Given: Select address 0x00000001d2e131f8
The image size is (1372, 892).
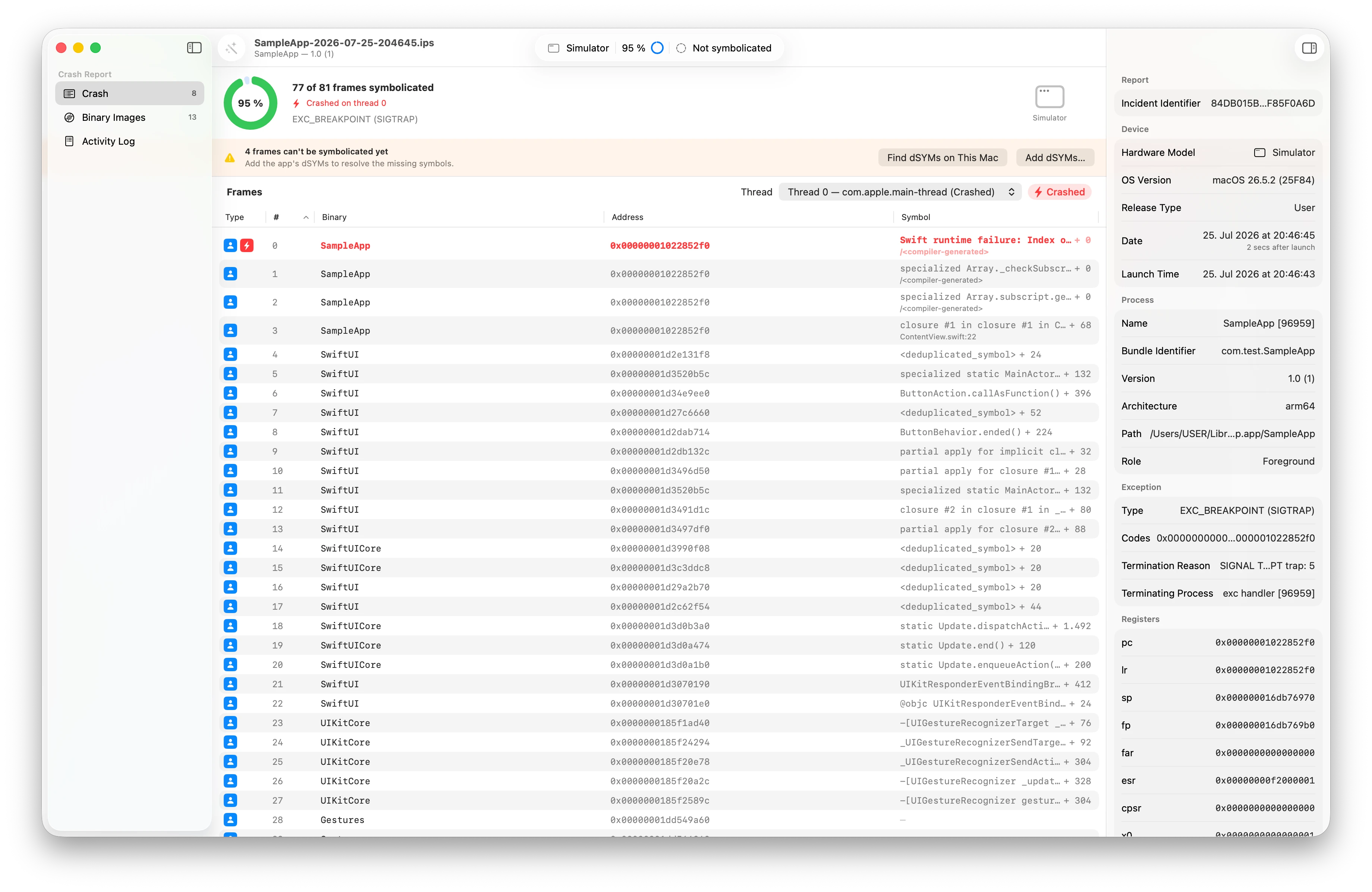Looking at the screenshot, I should tap(660, 355).
